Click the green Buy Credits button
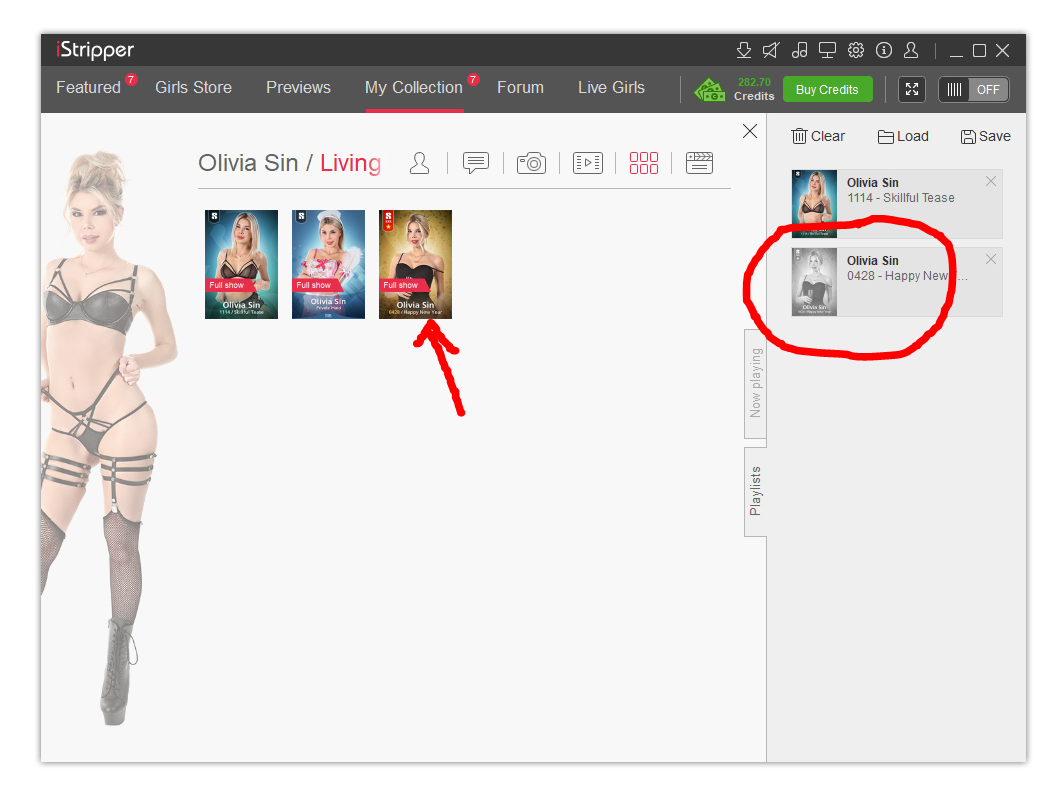1047x788 pixels. tap(827, 89)
